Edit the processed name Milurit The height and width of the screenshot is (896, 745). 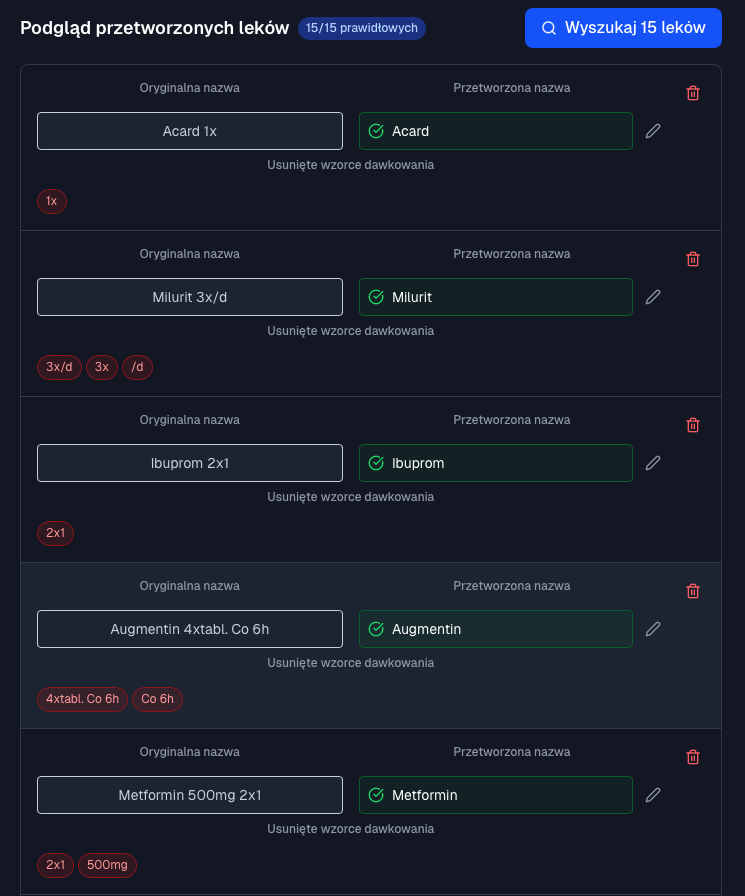click(653, 297)
